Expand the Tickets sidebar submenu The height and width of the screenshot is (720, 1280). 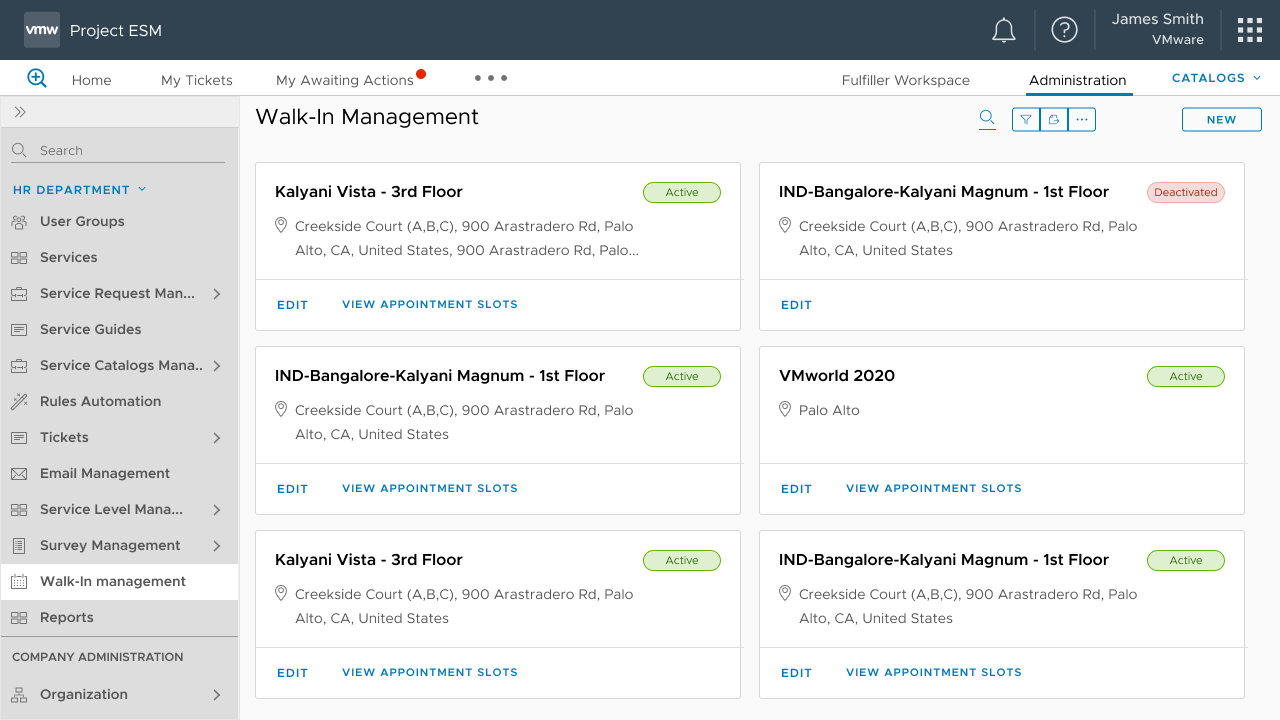pos(217,438)
